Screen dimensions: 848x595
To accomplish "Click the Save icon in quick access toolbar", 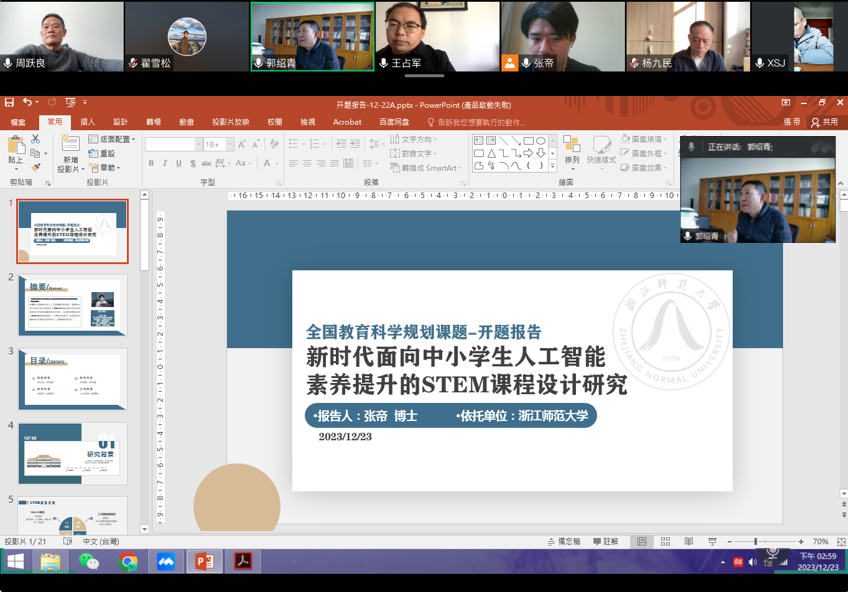I will click(x=10, y=103).
